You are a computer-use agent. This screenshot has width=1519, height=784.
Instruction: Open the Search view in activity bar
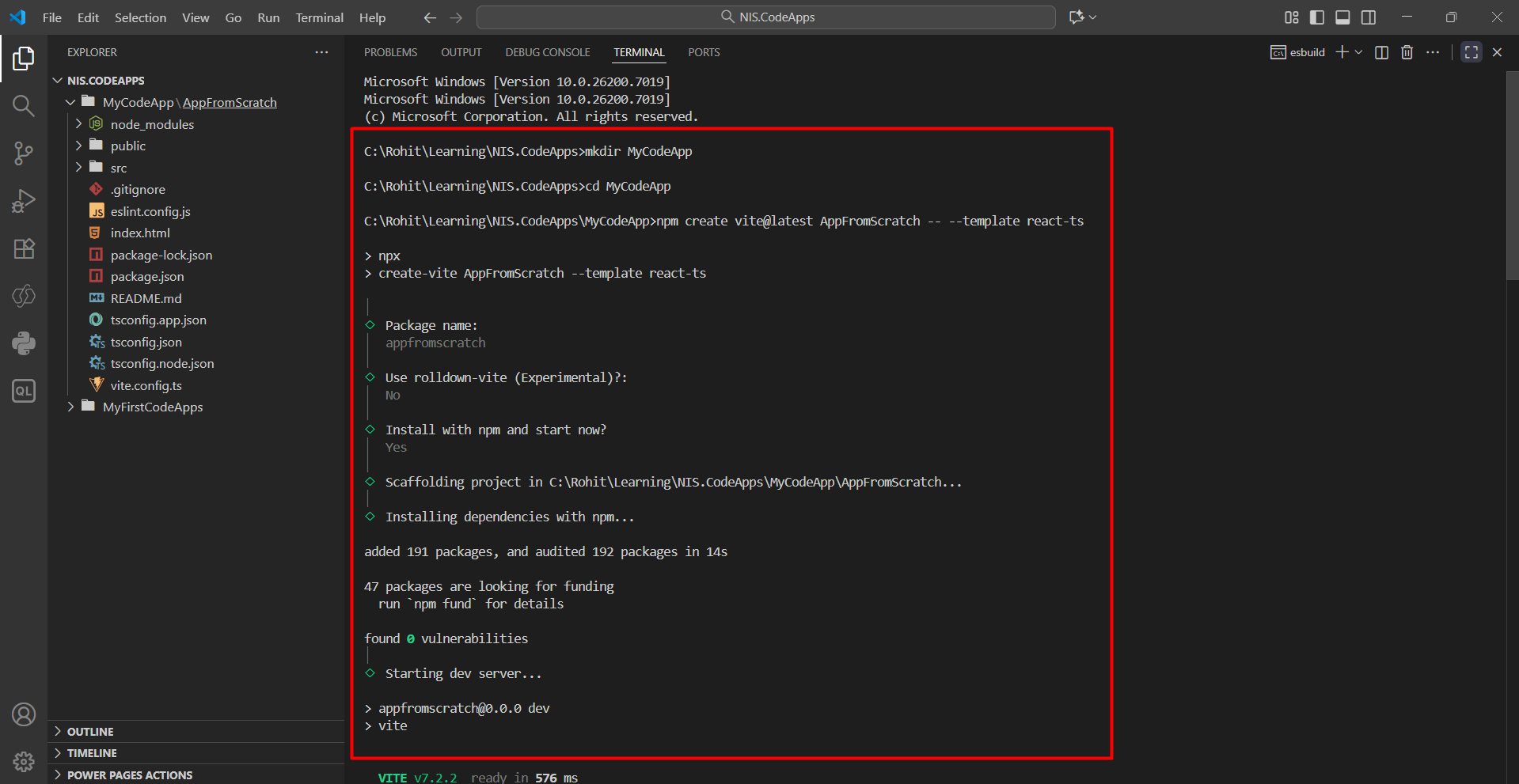[24, 105]
